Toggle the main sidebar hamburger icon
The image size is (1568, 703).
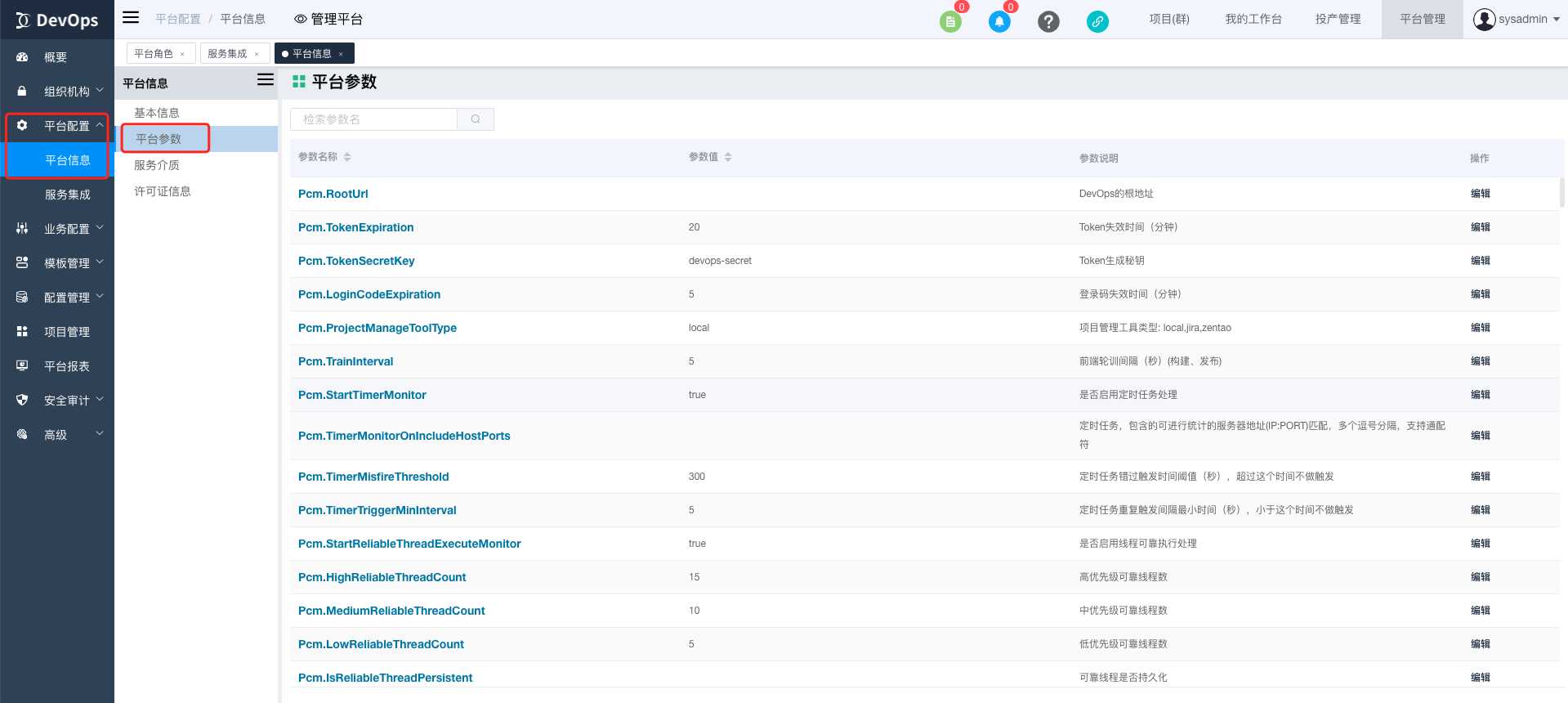(131, 18)
